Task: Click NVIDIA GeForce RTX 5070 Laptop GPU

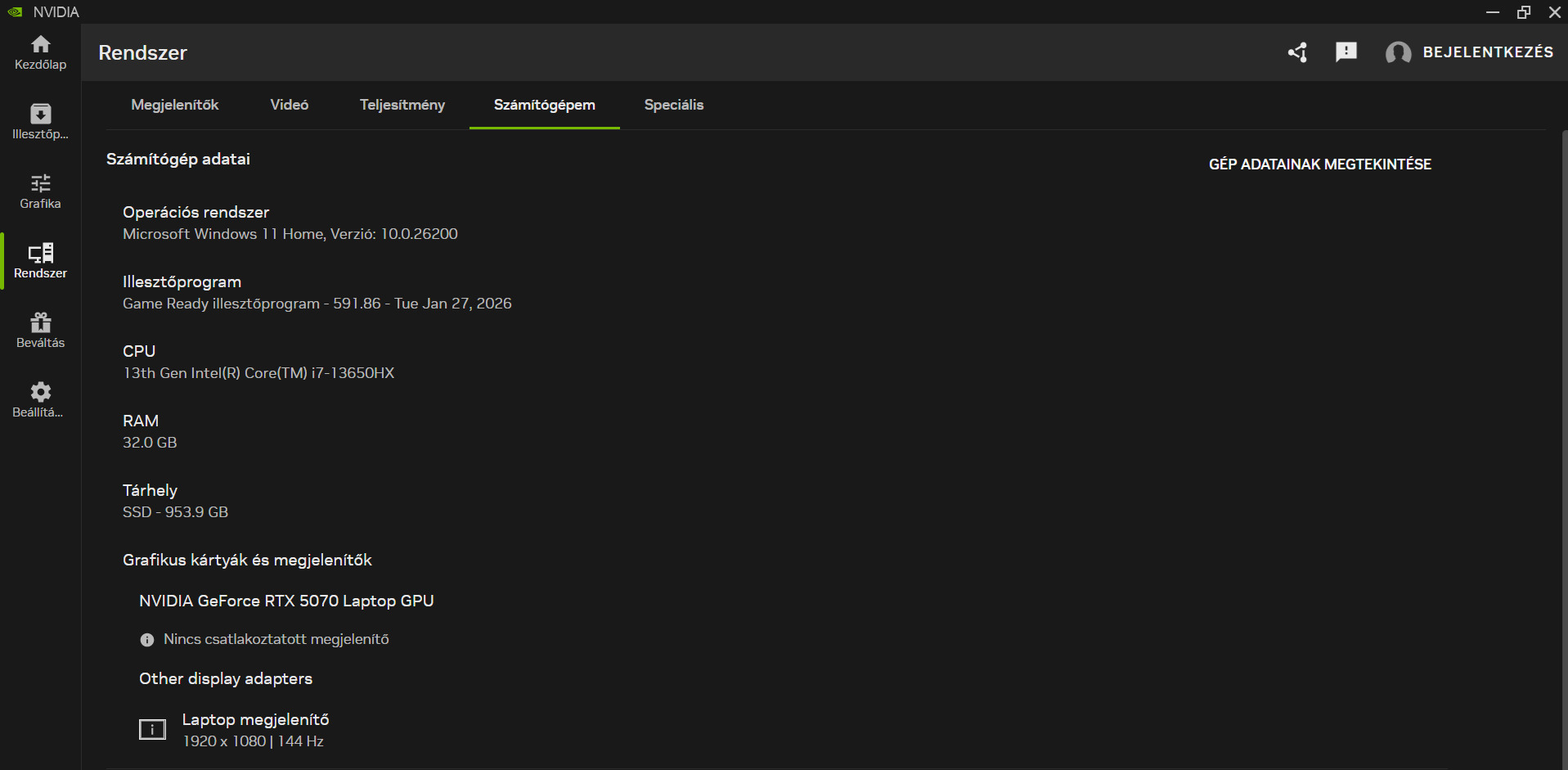Action: pos(286,601)
